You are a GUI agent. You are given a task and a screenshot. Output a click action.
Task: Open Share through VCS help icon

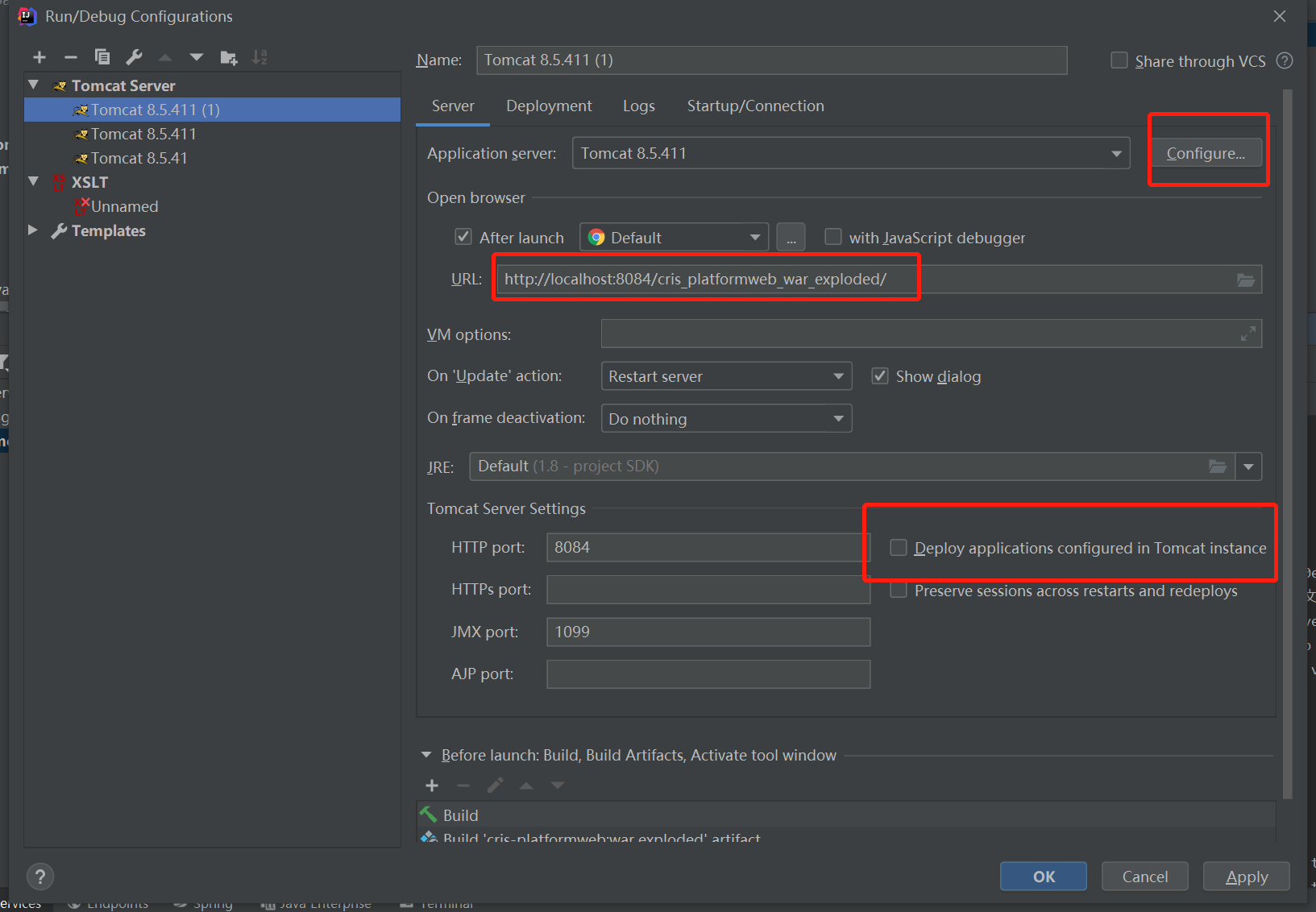1285,61
